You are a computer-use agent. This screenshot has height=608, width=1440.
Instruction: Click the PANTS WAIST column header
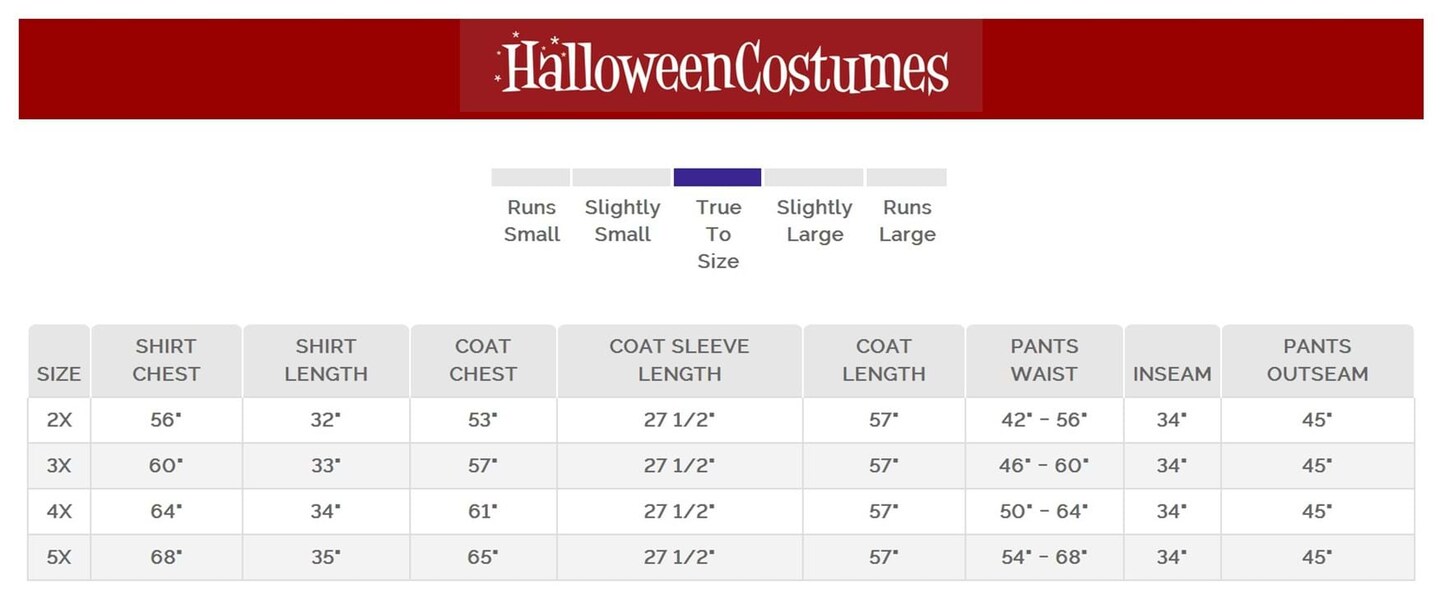coord(1044,360)
